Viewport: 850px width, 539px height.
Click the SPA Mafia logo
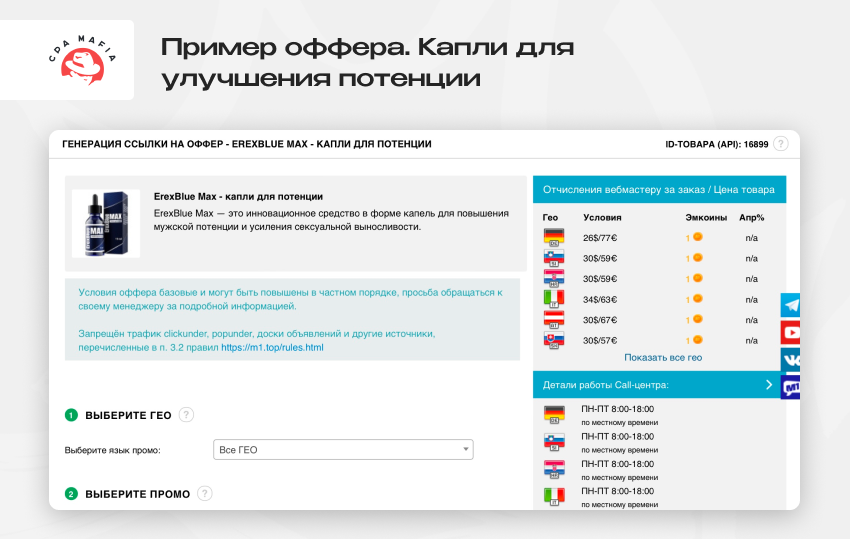[82, 60]
